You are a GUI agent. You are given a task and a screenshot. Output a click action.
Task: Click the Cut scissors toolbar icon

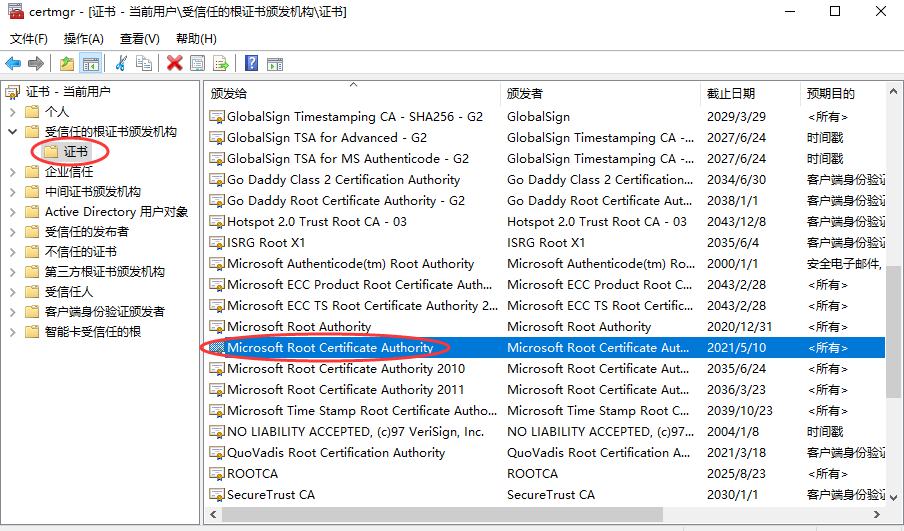[121, 63]
